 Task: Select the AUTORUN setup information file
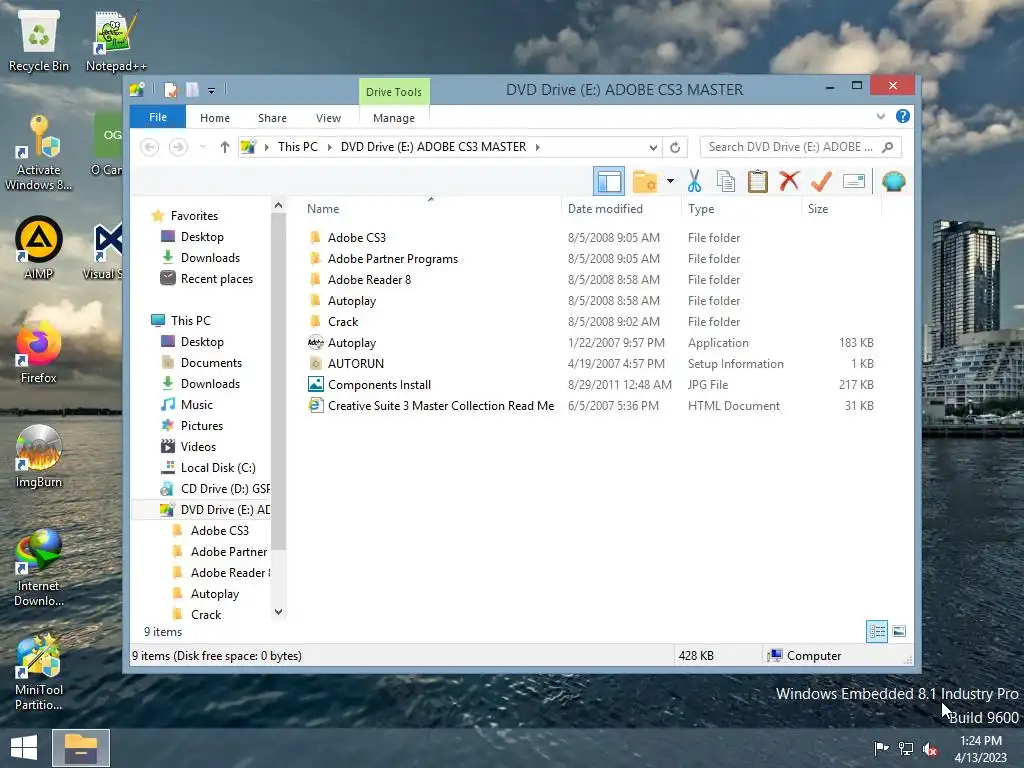coord(355,364)
